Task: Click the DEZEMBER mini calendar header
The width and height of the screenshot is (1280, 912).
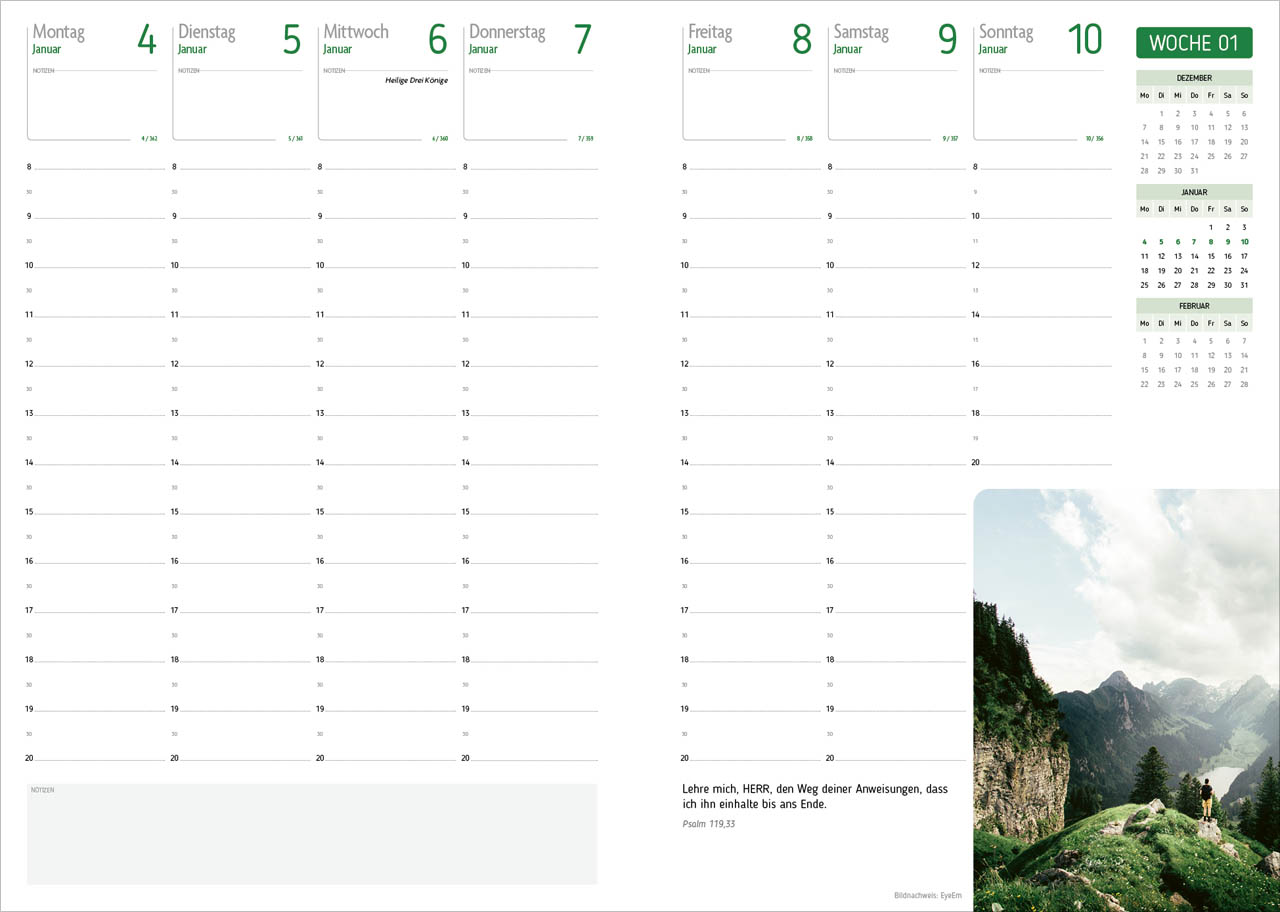Action: coord(1194,78)
